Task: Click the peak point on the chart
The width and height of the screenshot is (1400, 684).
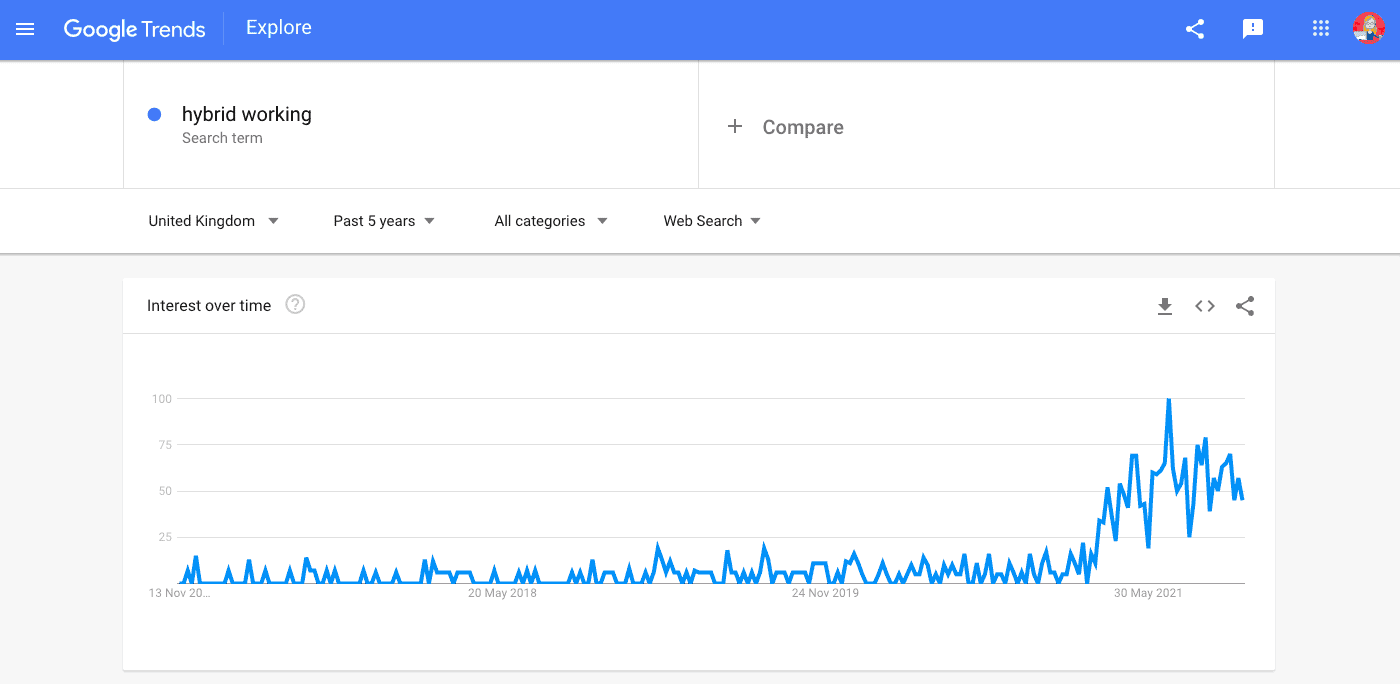Action: tap(1168, 400)
